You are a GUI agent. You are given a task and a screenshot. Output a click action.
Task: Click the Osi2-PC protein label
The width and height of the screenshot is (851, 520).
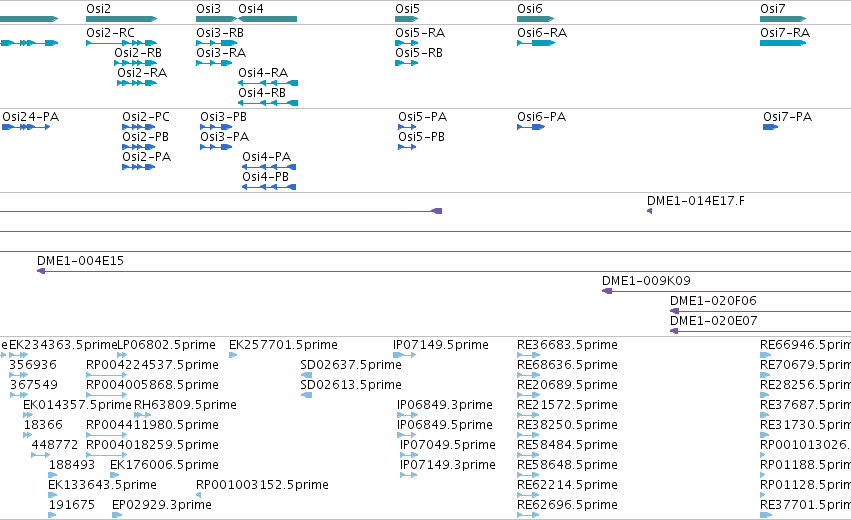click(146, 117)
